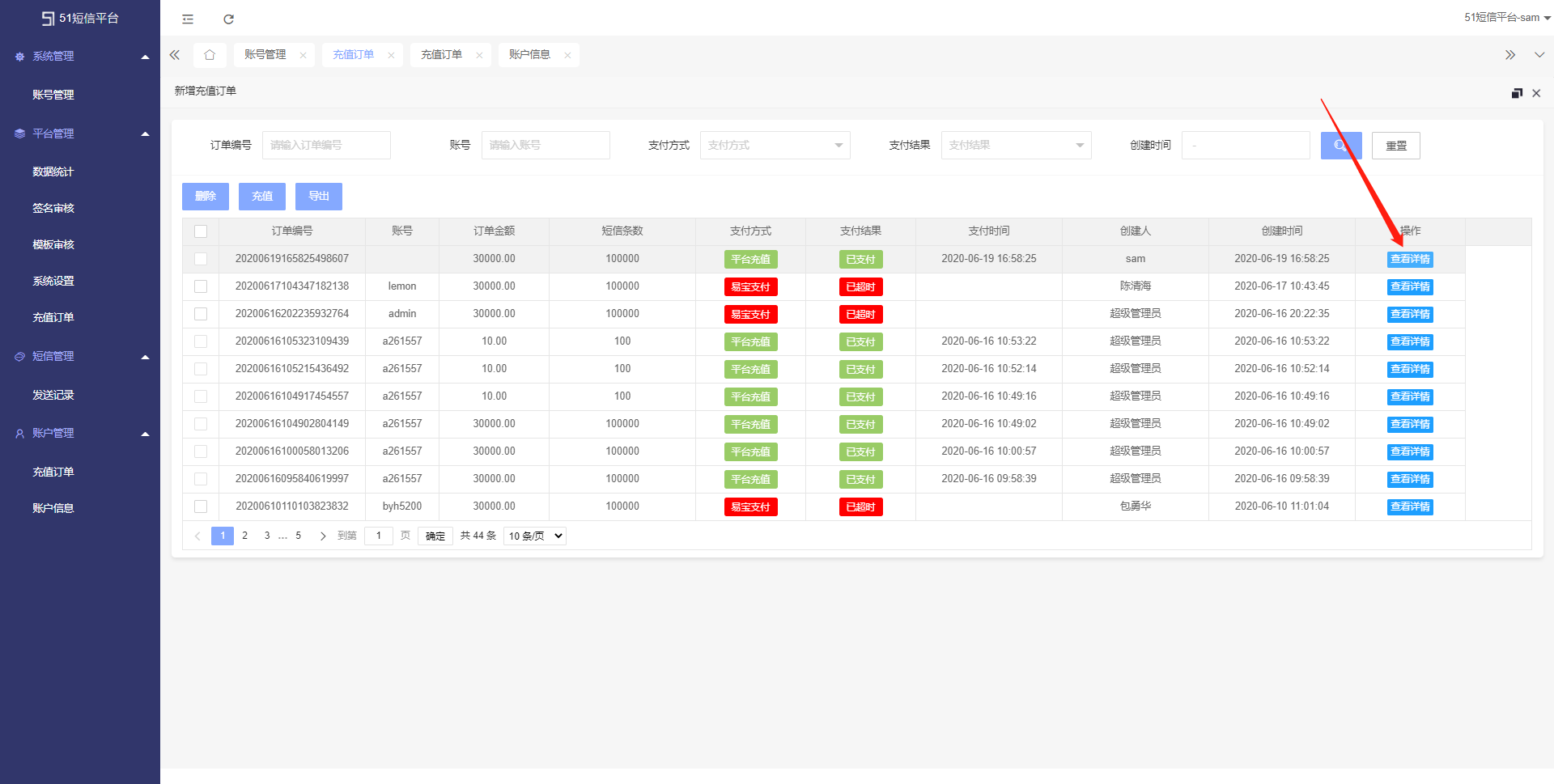
Task: Click the 导出 button
Action: pyautogui.click(x=319, y=197)
